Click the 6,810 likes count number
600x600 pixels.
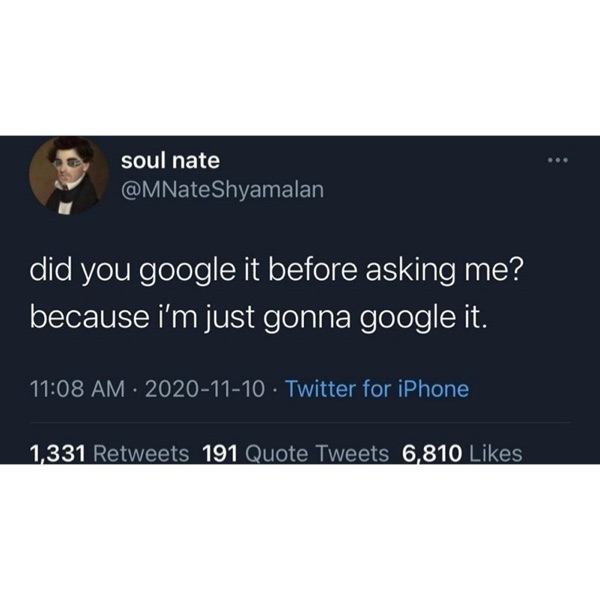[431, 453]
